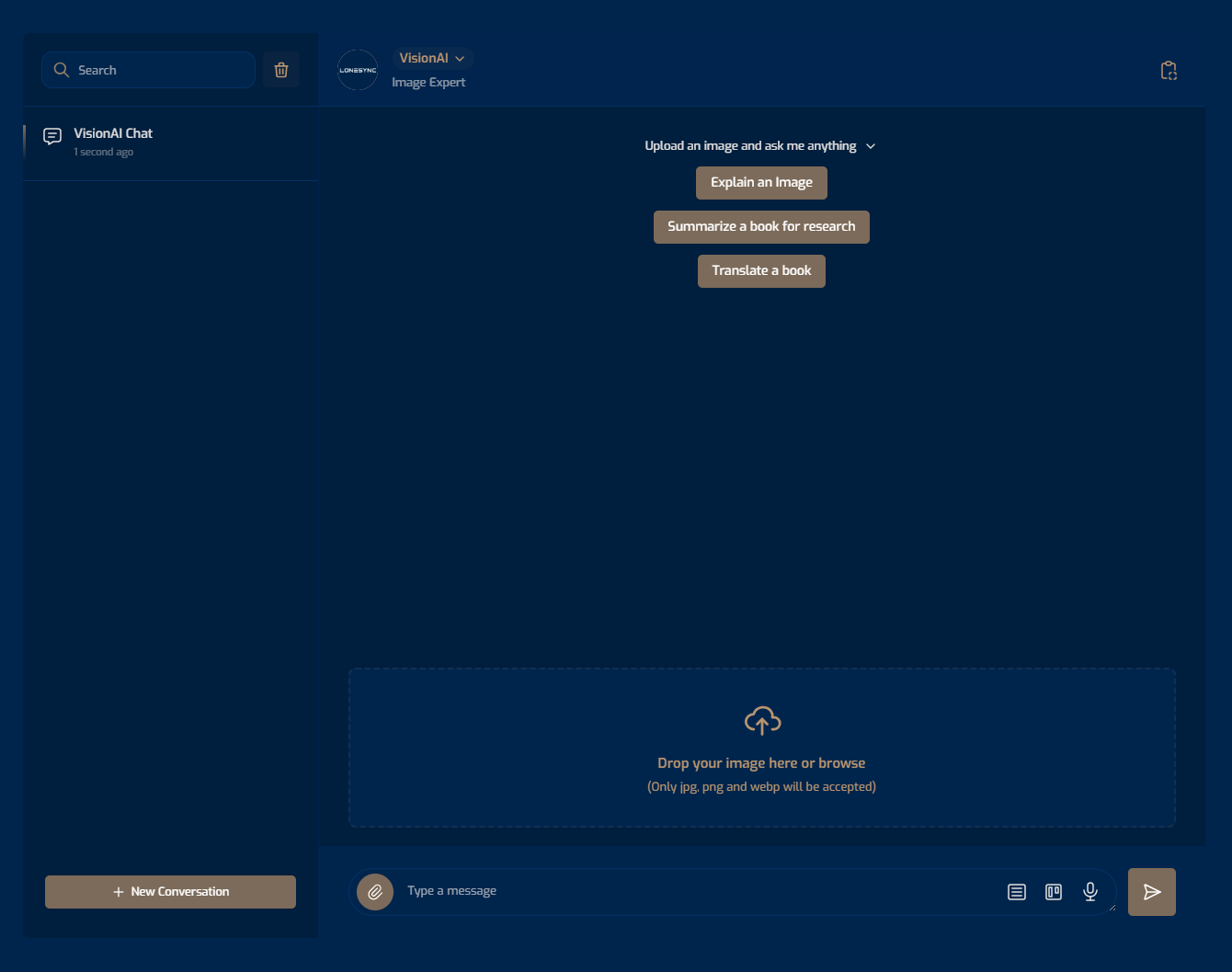Screen dimensions: 1232x972
Task: Click the chat bubble icon beside VisionAI Chat
Action: click(52, 136)
